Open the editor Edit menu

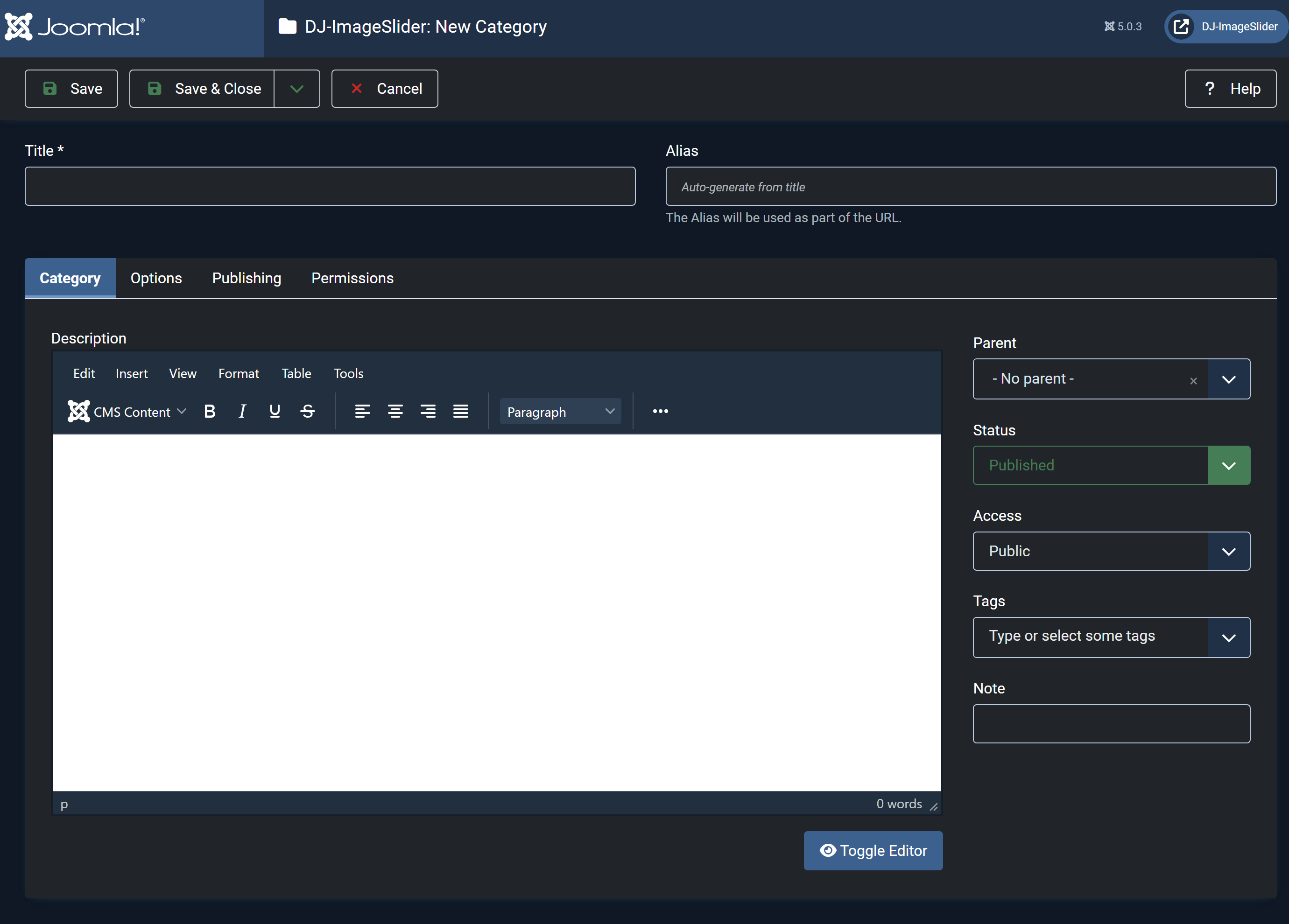pos(84,373)
